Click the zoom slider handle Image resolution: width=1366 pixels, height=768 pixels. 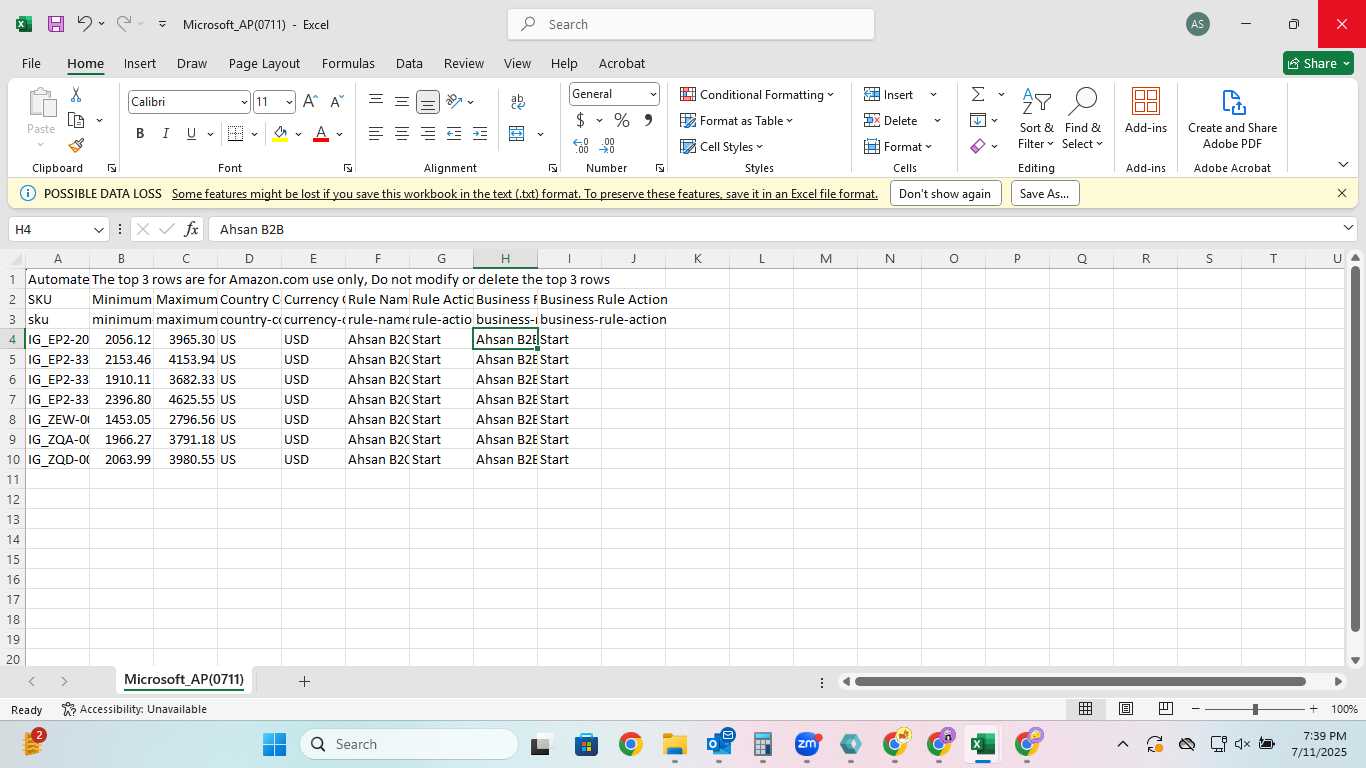click(x=1255, y=709)
